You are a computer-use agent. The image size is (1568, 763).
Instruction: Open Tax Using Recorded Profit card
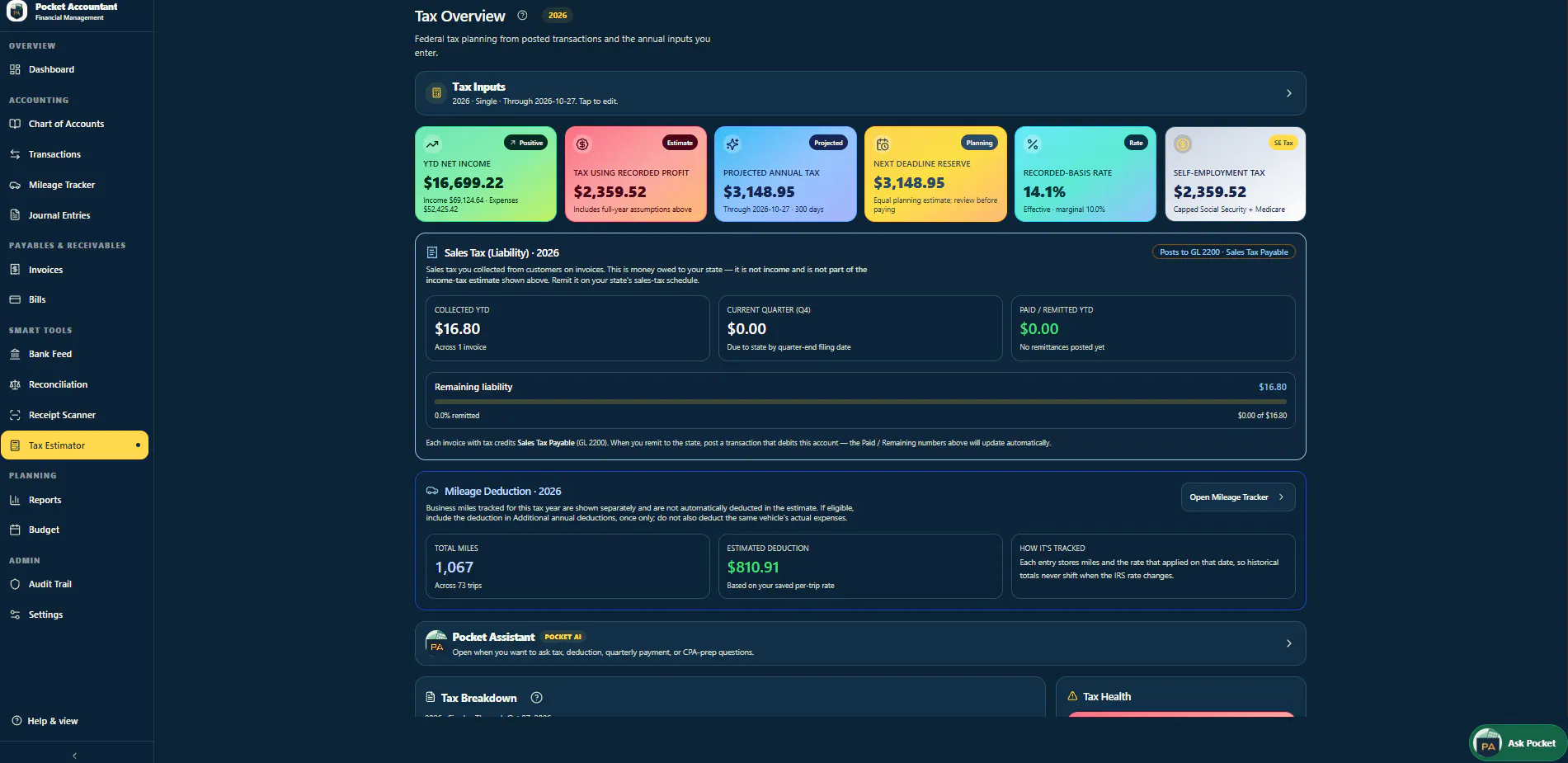636,174
